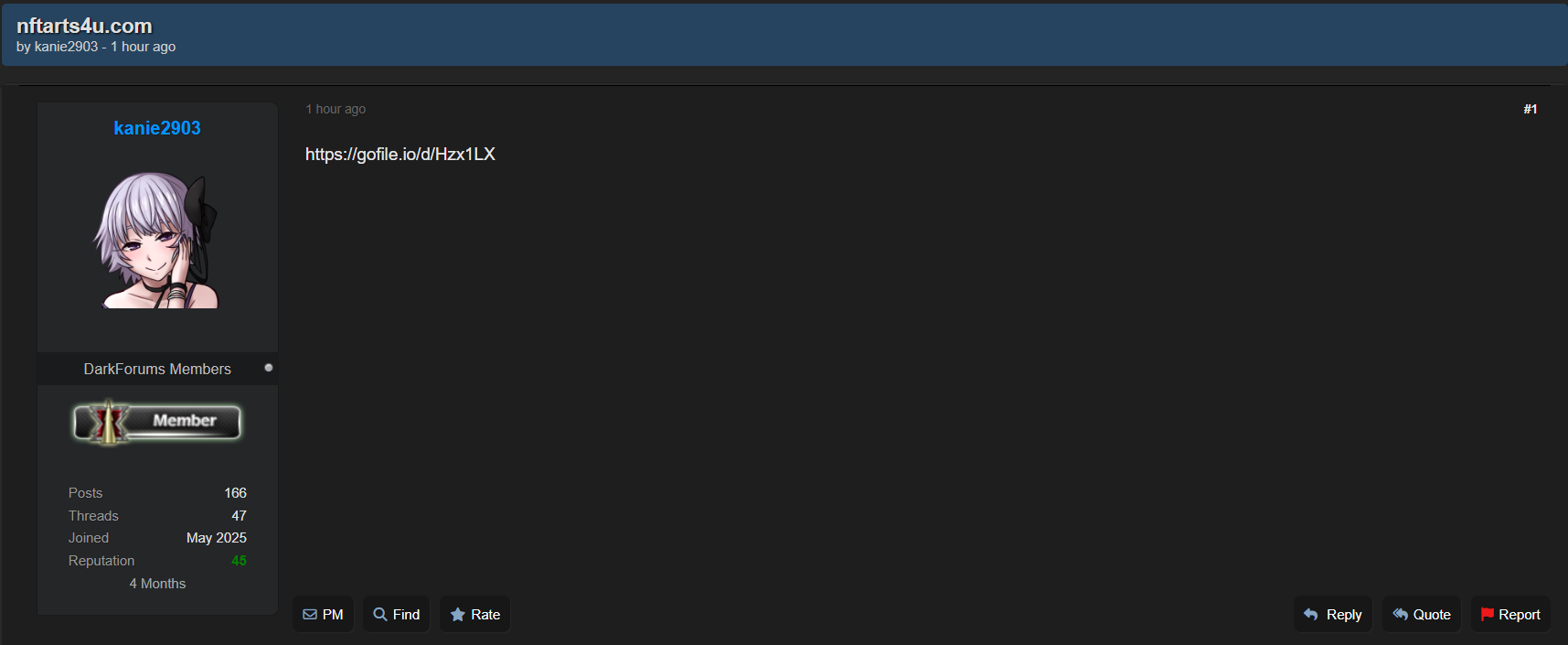
Task: Open kanie2903's profile from the sidebar username
Action: [157, 128]
